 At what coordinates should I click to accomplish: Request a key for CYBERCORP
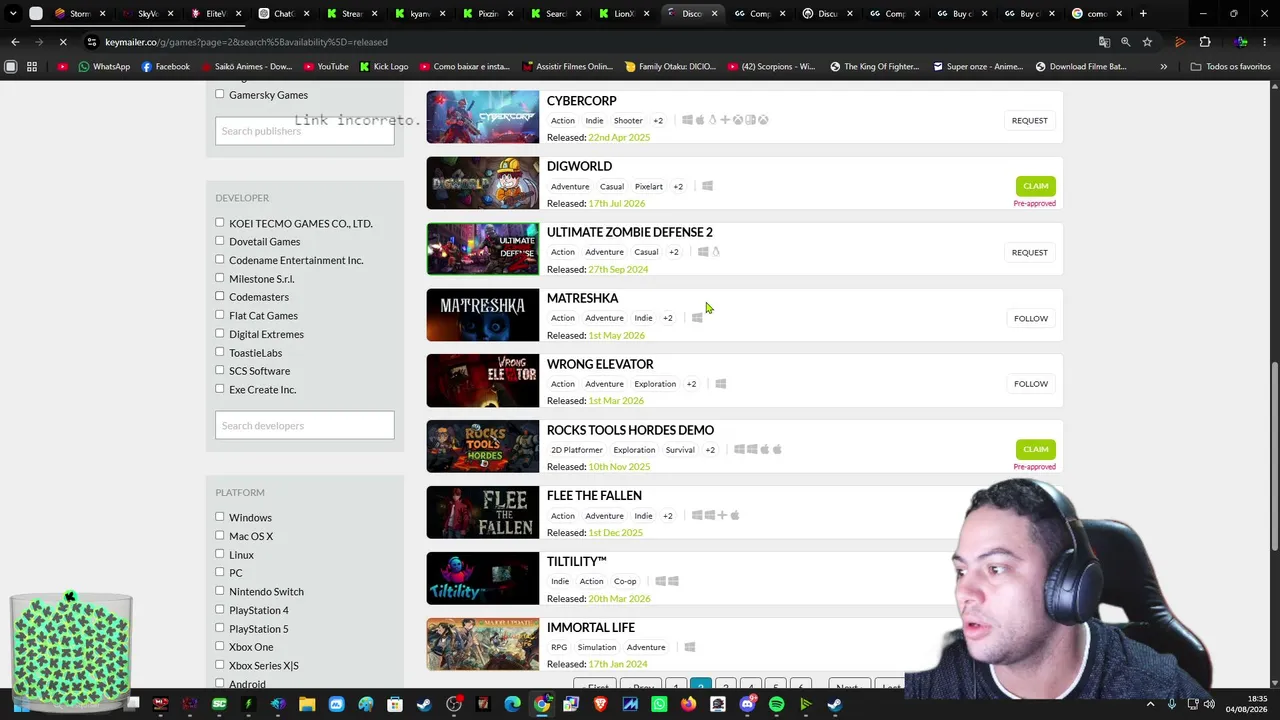(x=1029, y=120)
